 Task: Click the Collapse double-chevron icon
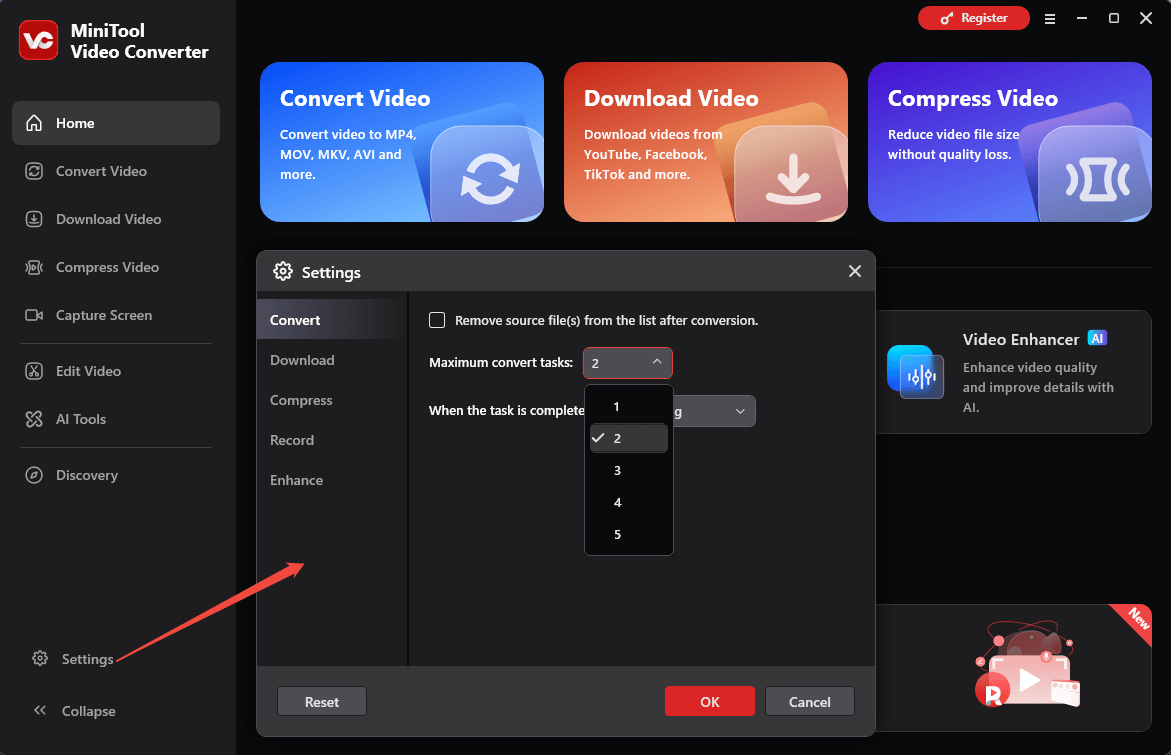[x=40, y=710]
